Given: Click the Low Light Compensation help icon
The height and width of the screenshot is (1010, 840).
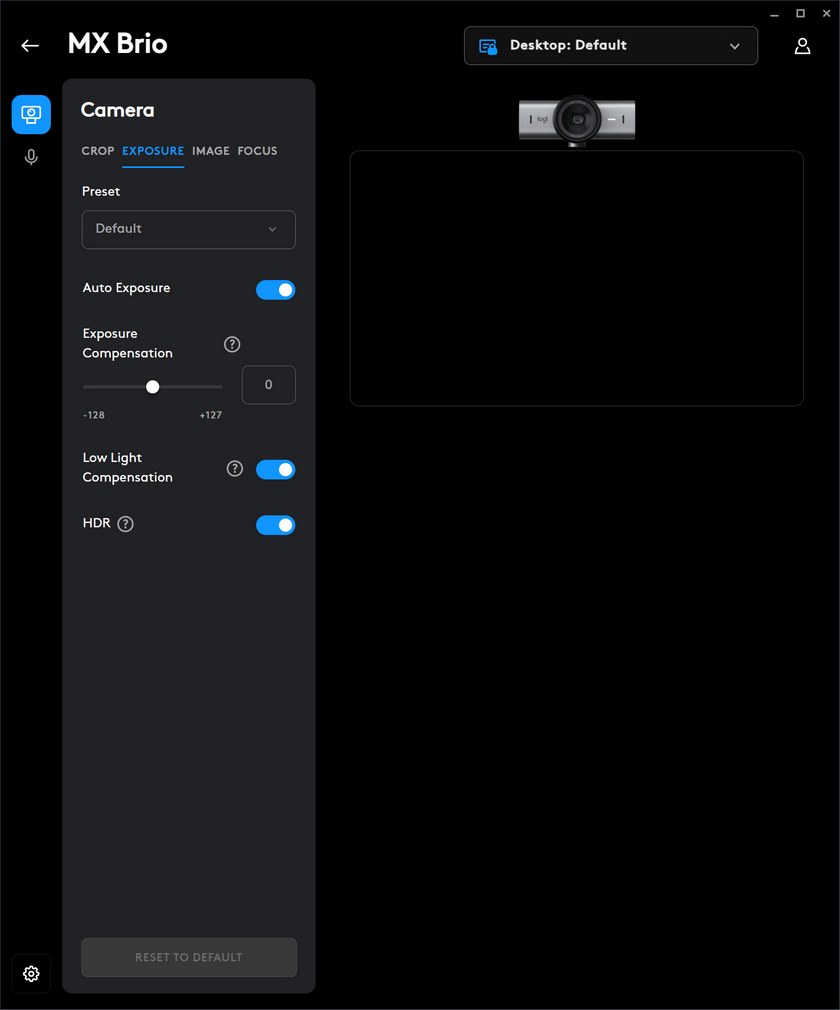Looking at the screenshot, I should pos(234,468).
